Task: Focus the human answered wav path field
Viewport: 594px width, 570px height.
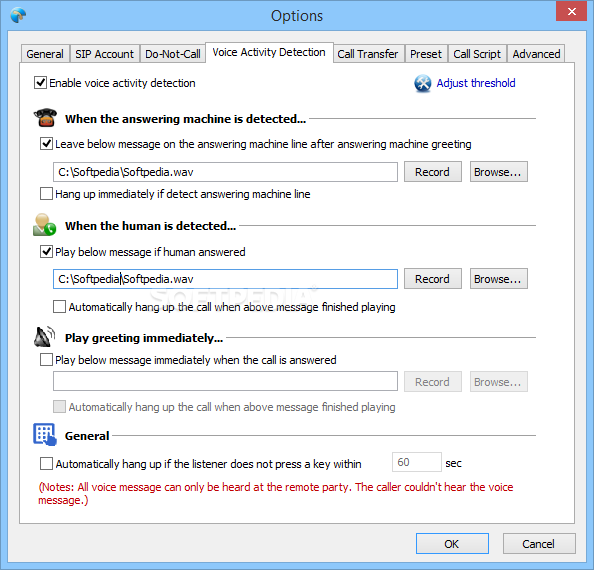Action: (x=225, y=279)
